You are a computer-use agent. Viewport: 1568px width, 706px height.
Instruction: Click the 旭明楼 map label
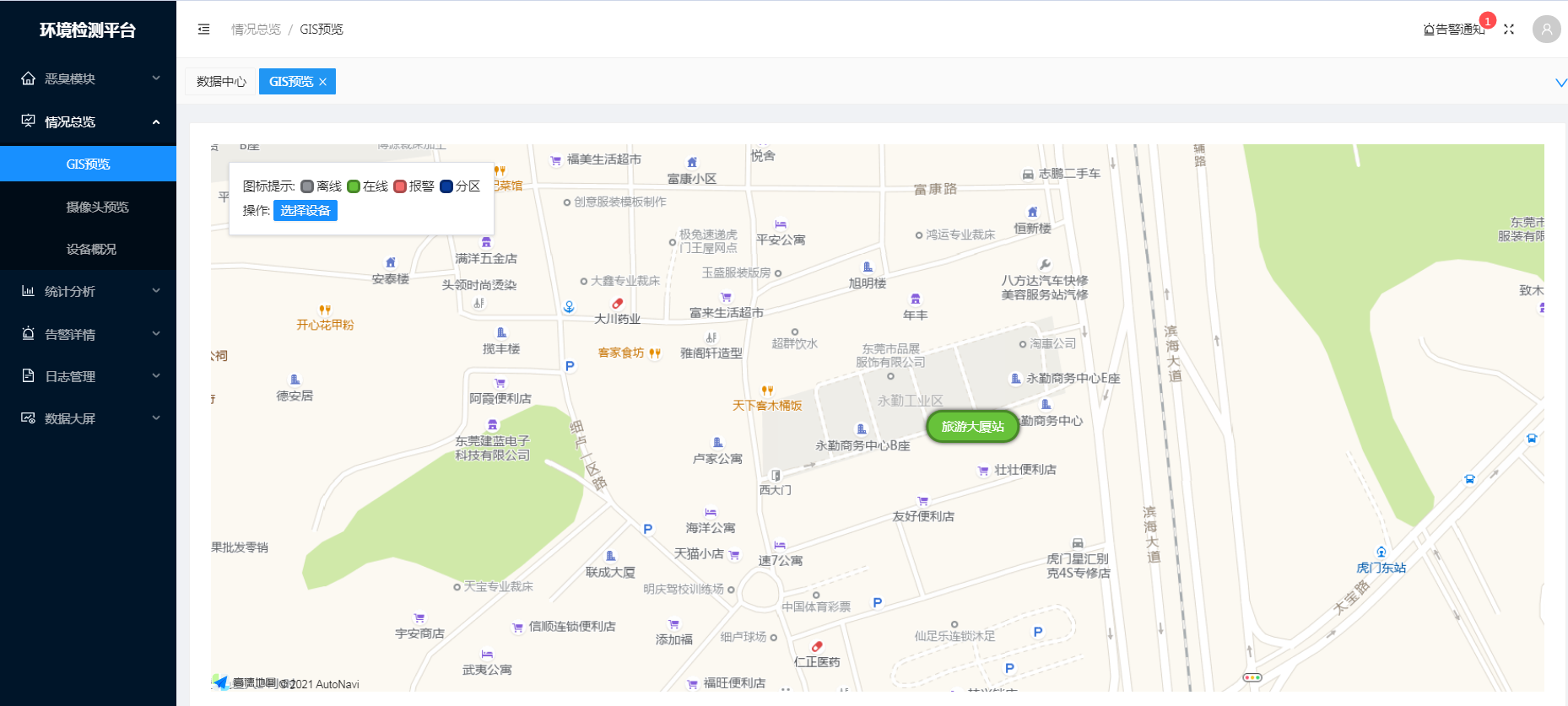click(868, 283)
